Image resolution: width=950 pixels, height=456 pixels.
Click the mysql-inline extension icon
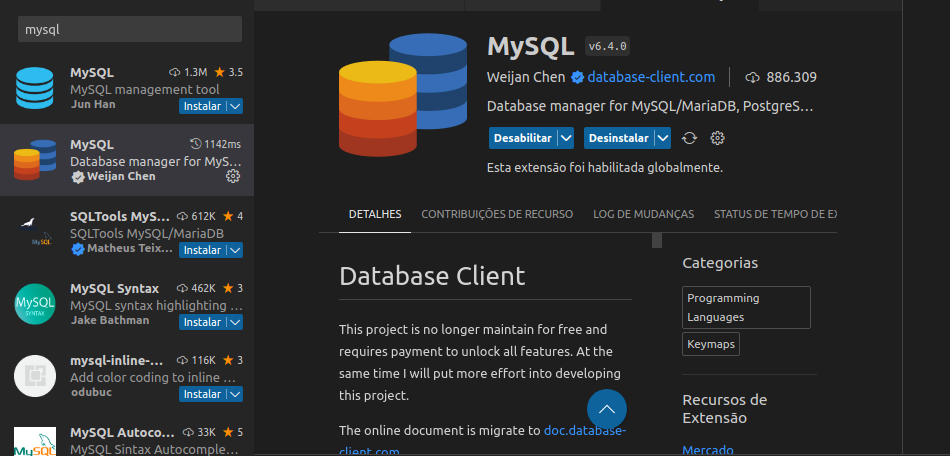pos(35,376)
